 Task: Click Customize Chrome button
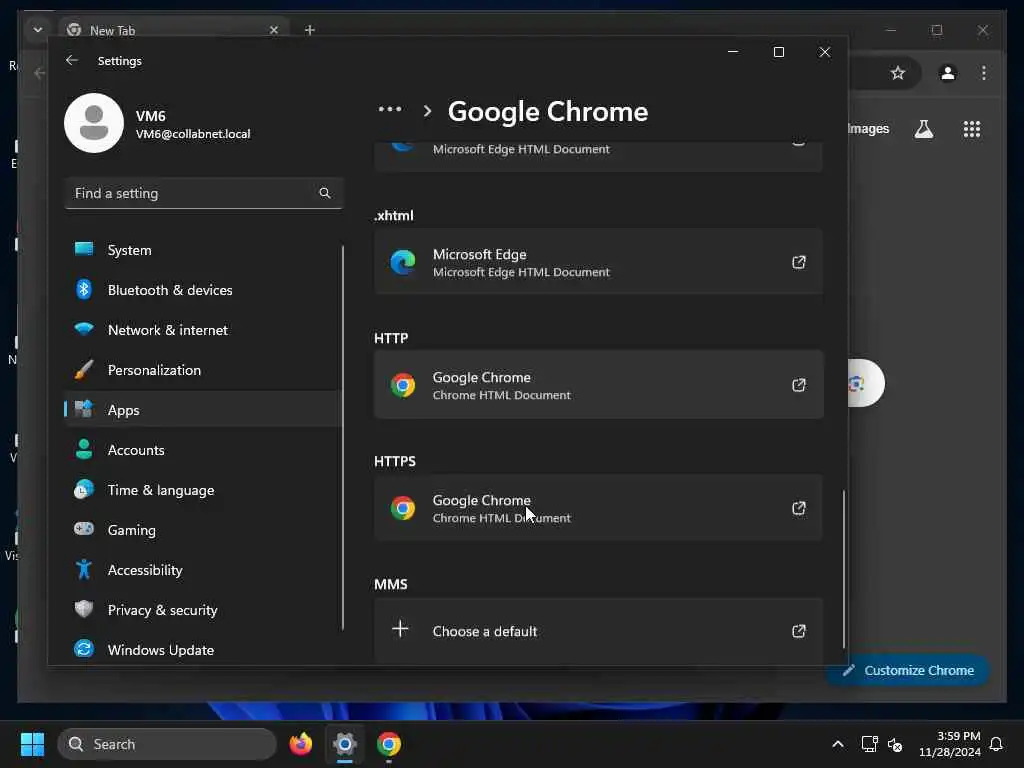point(908,670)
